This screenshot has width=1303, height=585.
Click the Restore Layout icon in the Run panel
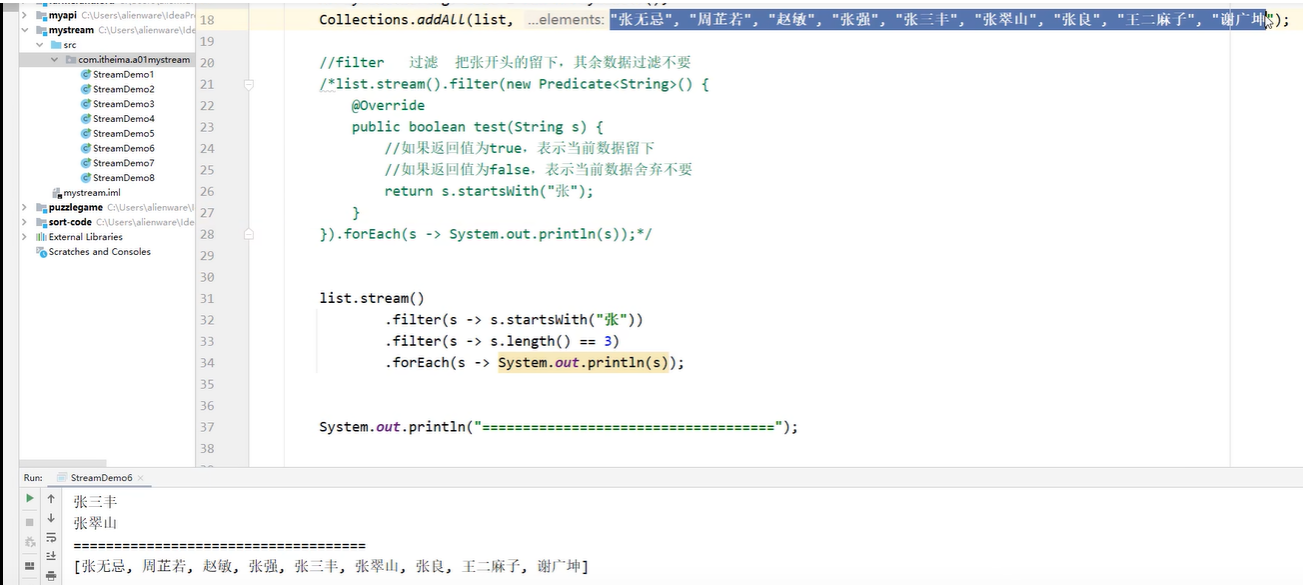(x=30, y=566)
